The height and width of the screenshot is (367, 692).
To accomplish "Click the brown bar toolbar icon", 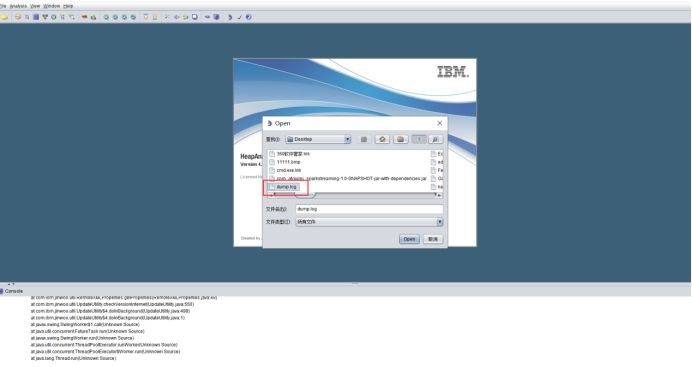I will [84, 17].
